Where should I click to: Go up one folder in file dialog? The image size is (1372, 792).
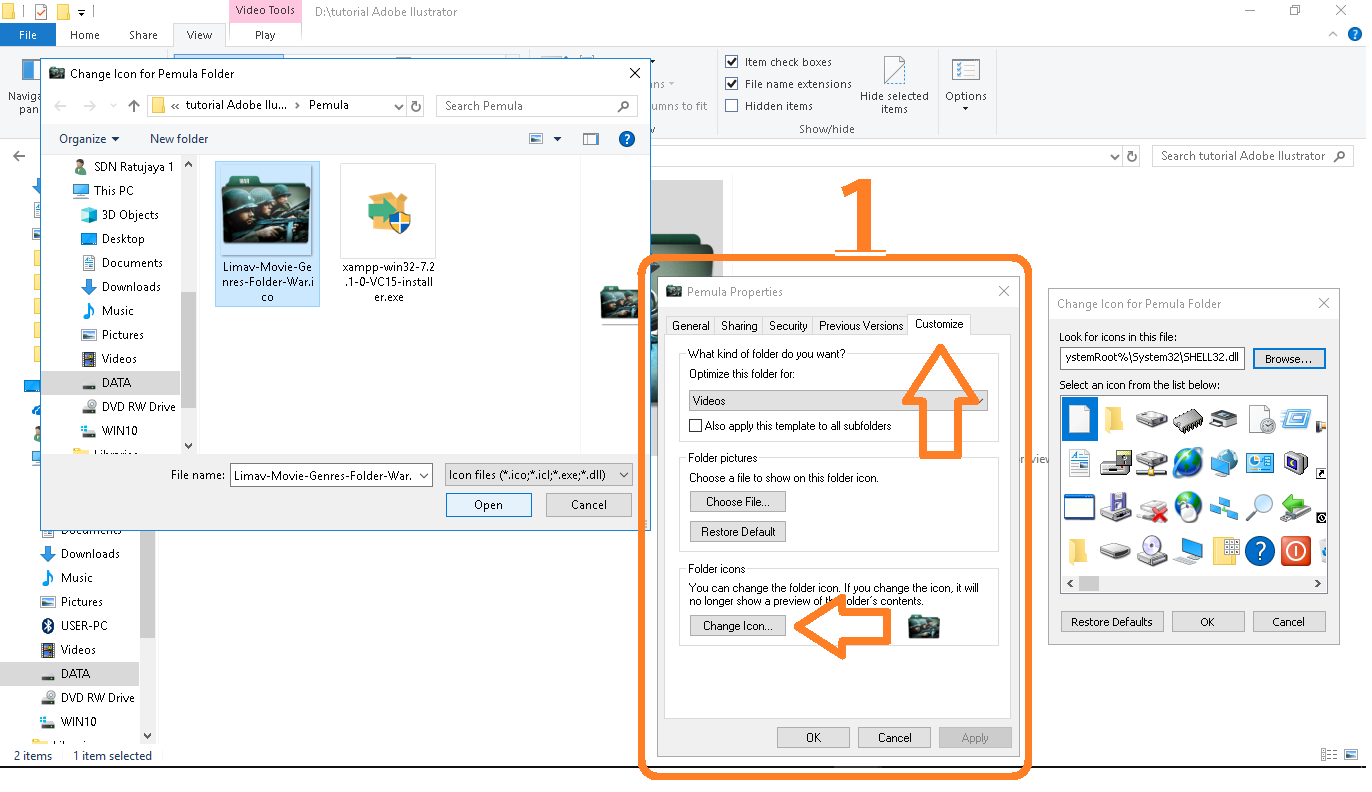coord(134,106)
